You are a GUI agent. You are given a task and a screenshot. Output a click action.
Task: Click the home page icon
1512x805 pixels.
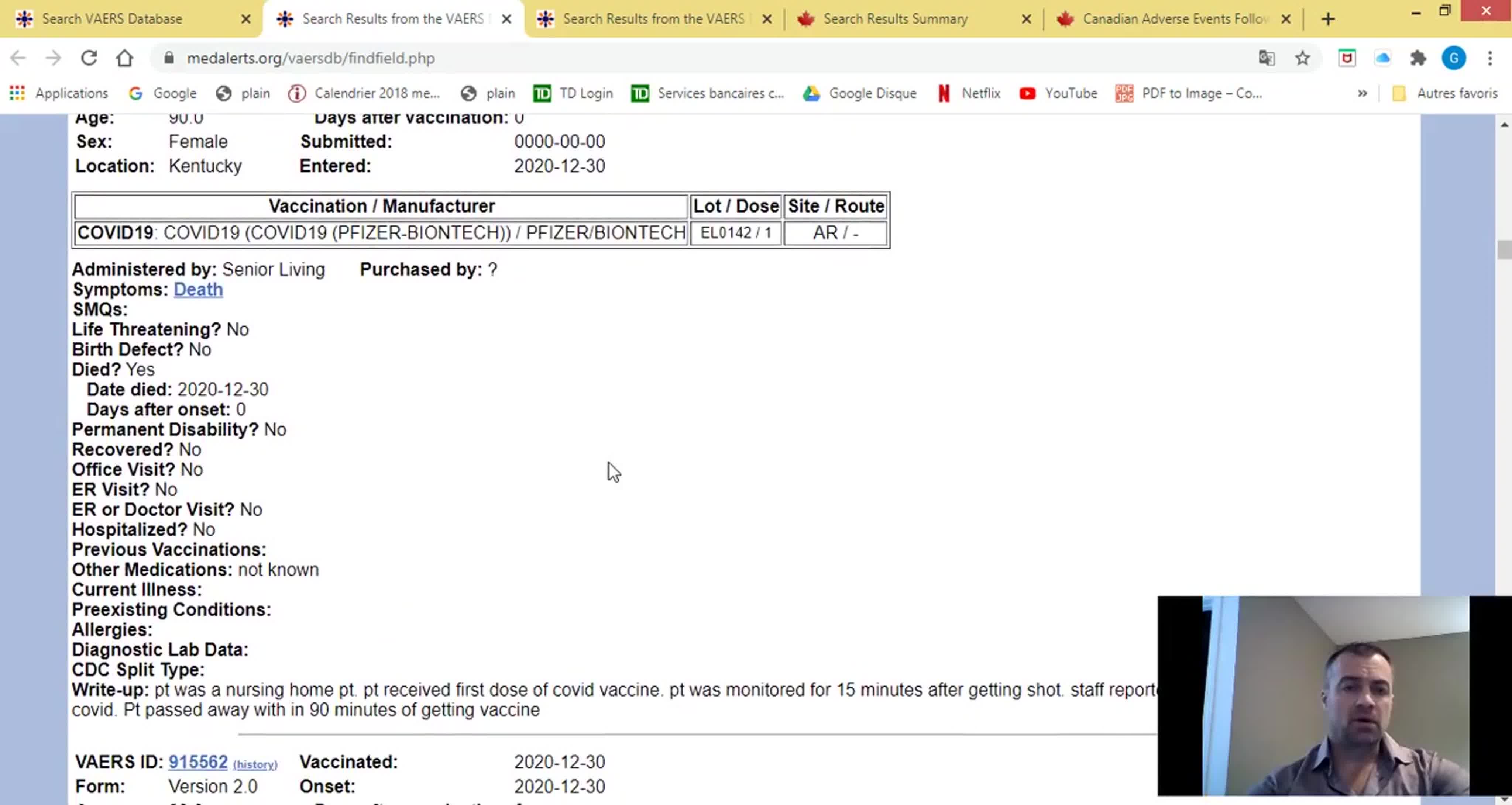(124, 58)
